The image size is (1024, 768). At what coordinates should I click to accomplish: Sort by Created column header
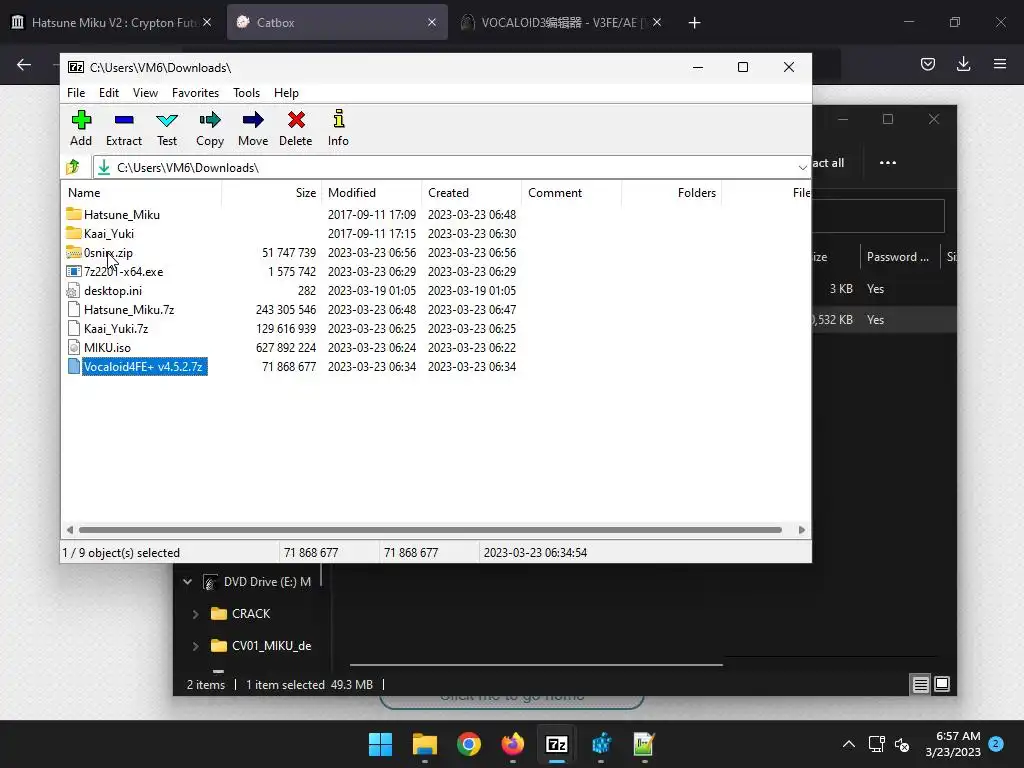pyautogui.click(x=472, y=193)
